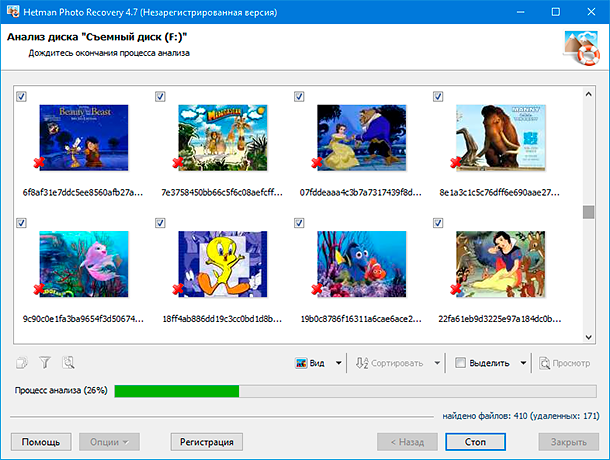
Task: Select the Snow White thumbnail
Action: [x=500, y=264]
